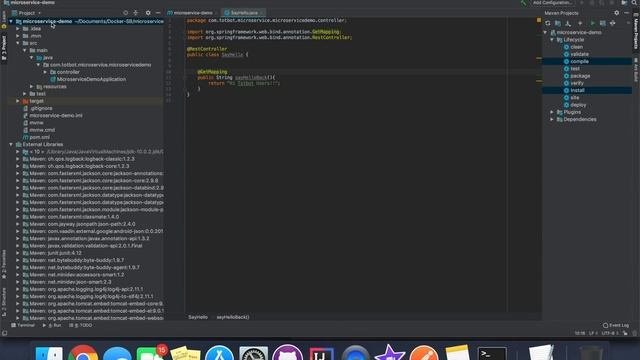
Task: Click SayHello breadcrumb at editor bottom
Action: pos(198,317)
